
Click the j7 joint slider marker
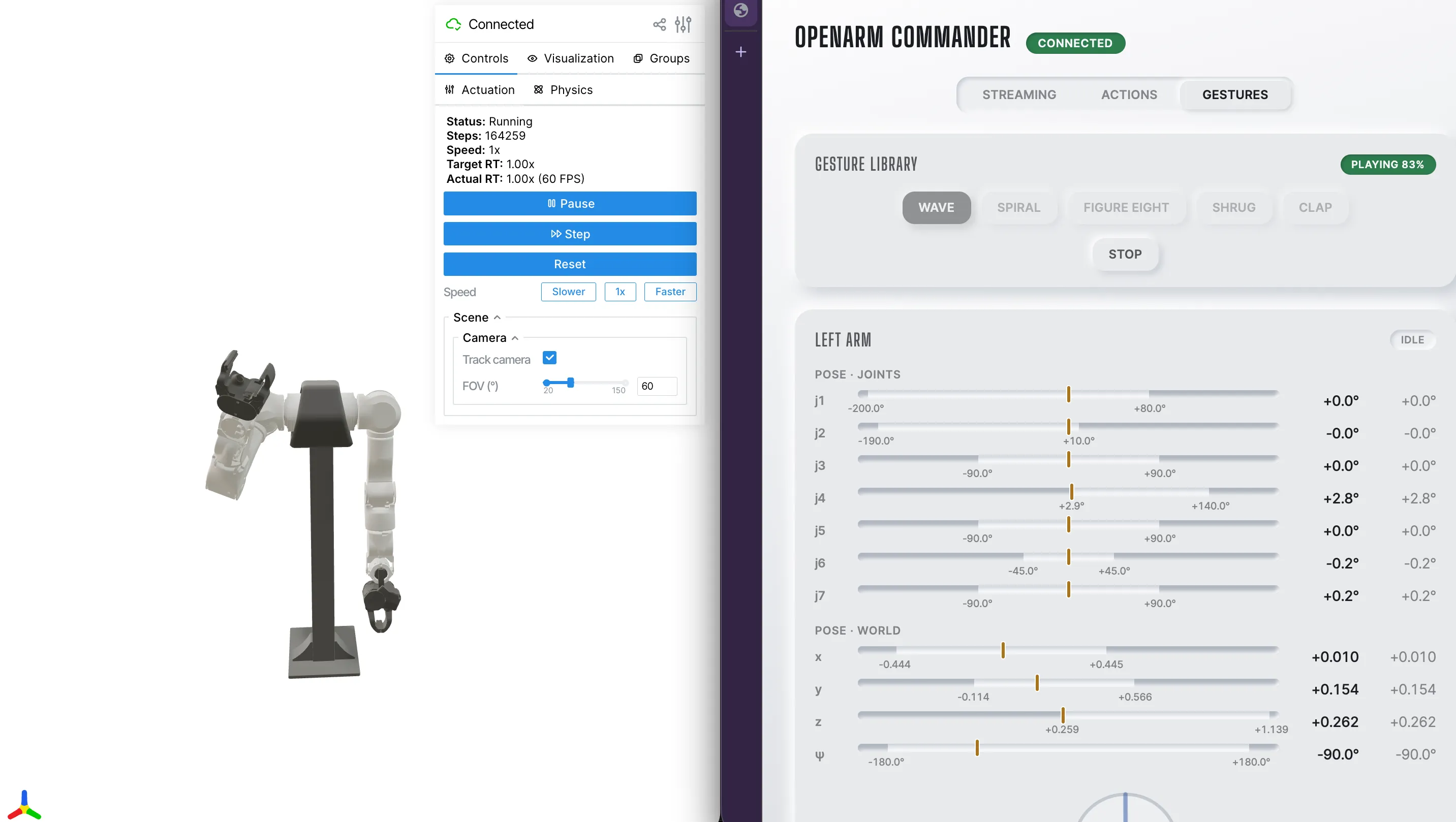click(x=1068, y=589)
